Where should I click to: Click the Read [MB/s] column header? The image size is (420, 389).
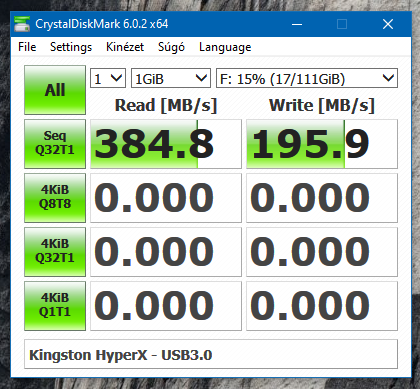coord(166,105)
